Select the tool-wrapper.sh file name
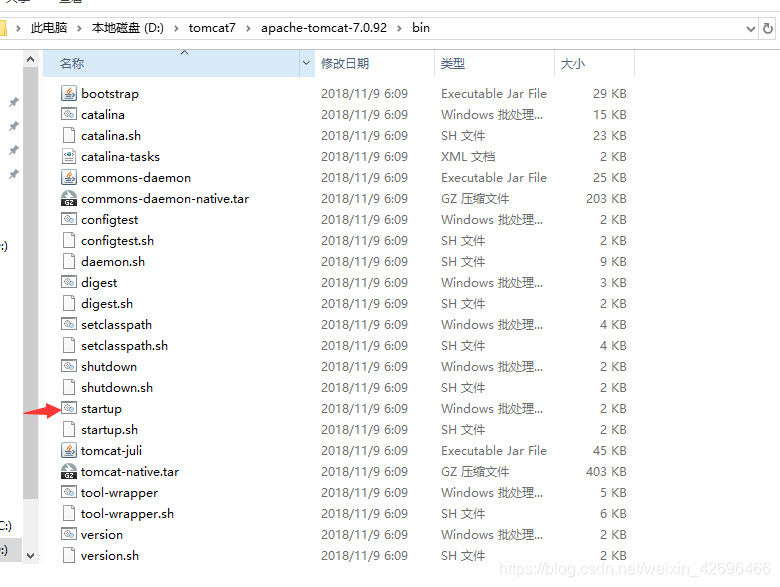Viewport: 780px width, 587px height. coord(127,513)
